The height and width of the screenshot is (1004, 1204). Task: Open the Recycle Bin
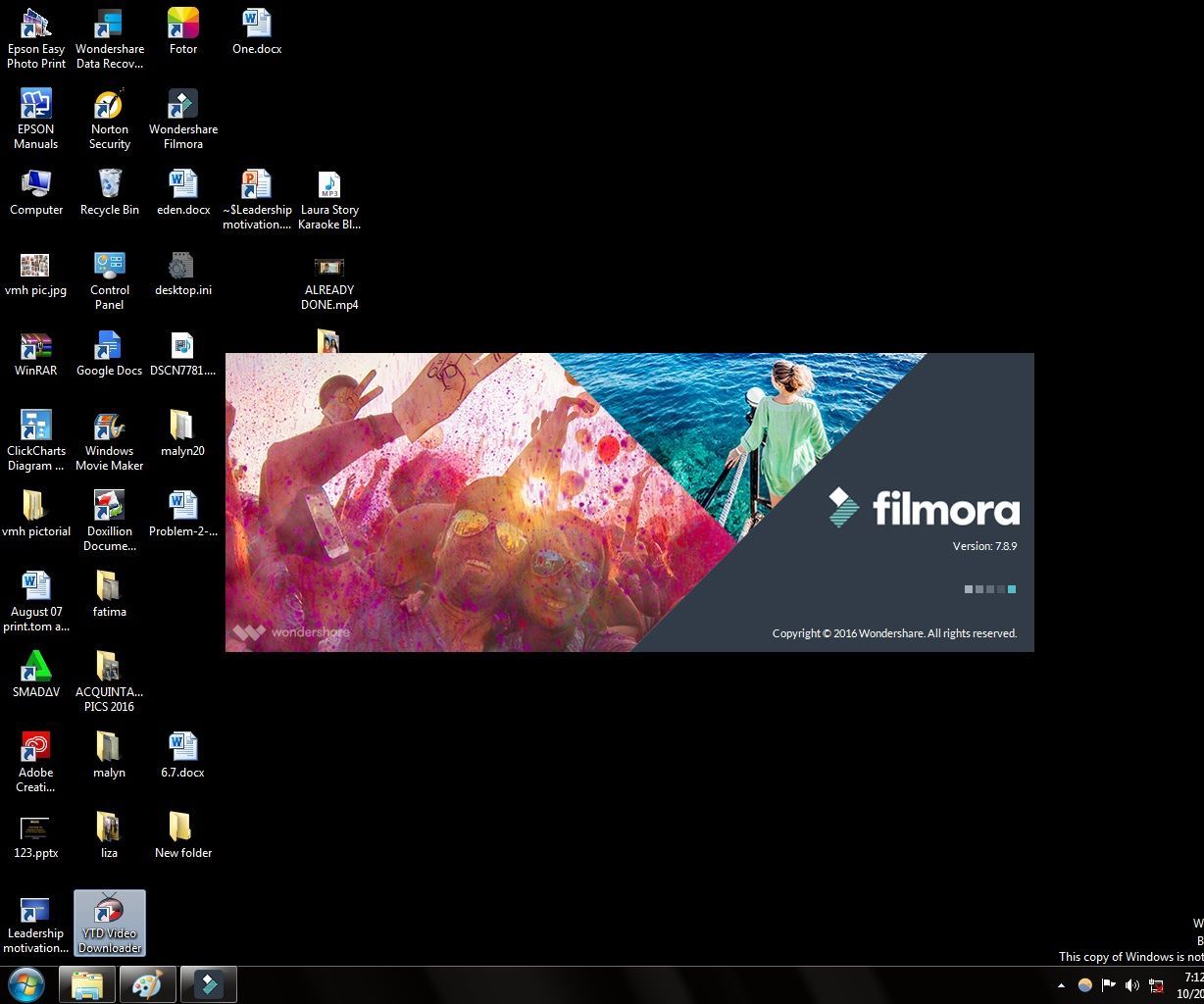pos(109,184)
